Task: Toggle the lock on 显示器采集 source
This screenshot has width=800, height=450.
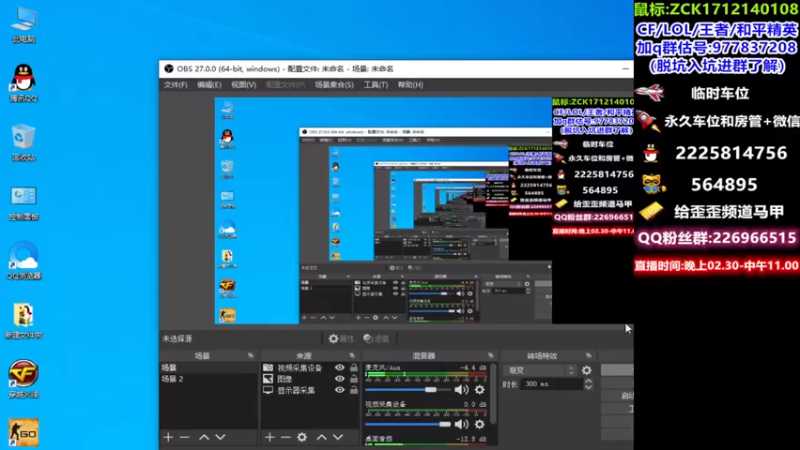Action: (x=354, y=390)
